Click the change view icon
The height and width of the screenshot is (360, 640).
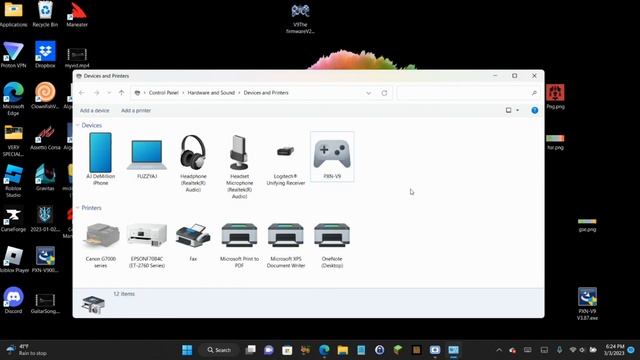point(509,110)
